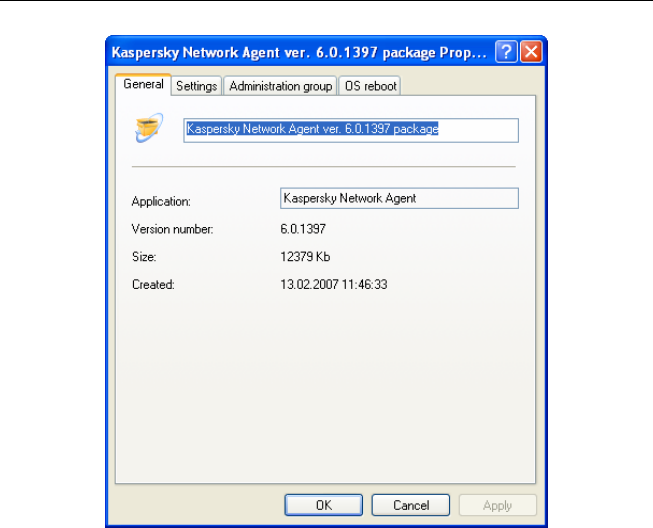The width and height of the screenshot is (653, 528).
Task: Confirm with the OK button
Action: (x=324, y=505)
